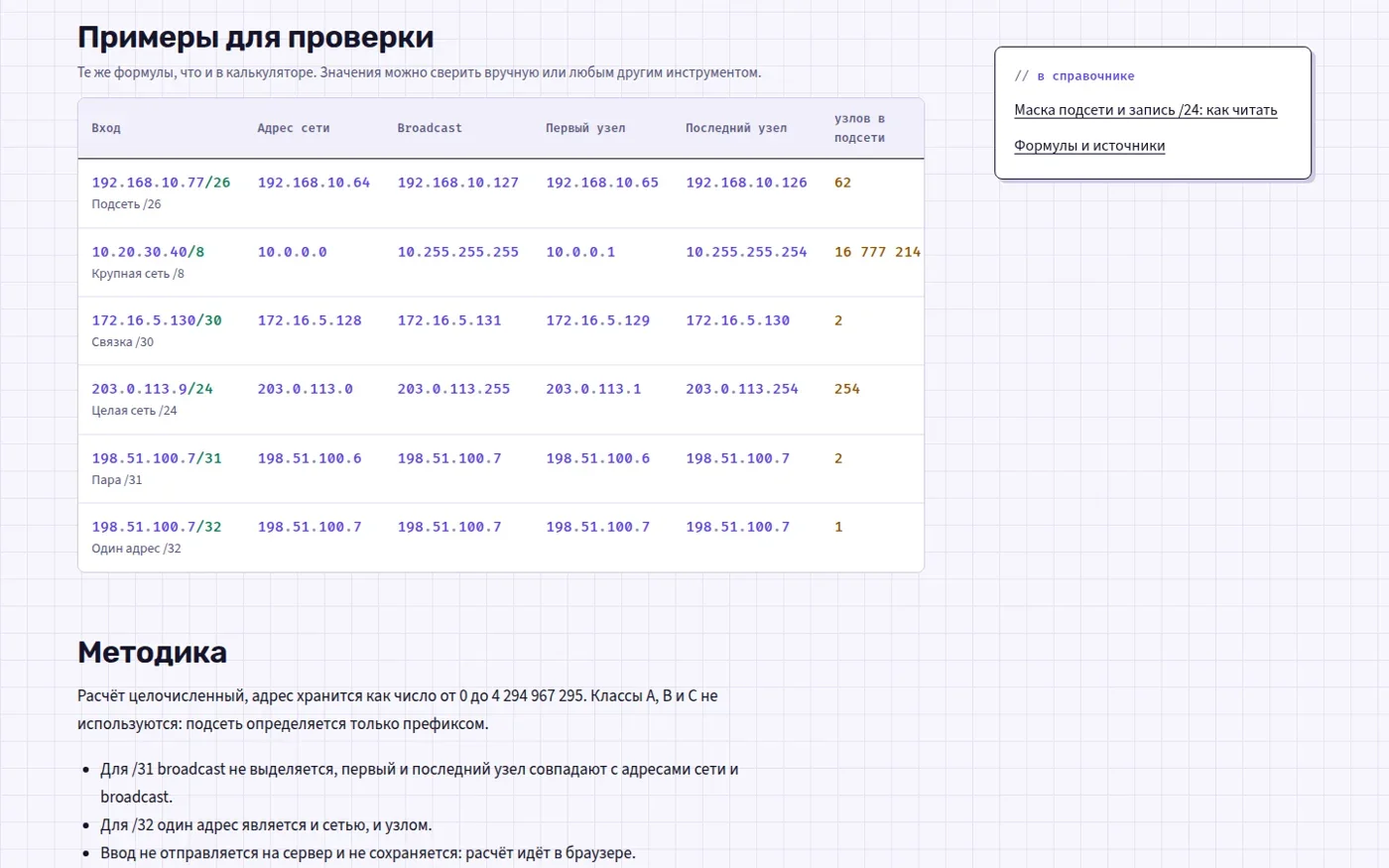Click the "Крупная сеть /8" row caption

(x=138, y=274)
